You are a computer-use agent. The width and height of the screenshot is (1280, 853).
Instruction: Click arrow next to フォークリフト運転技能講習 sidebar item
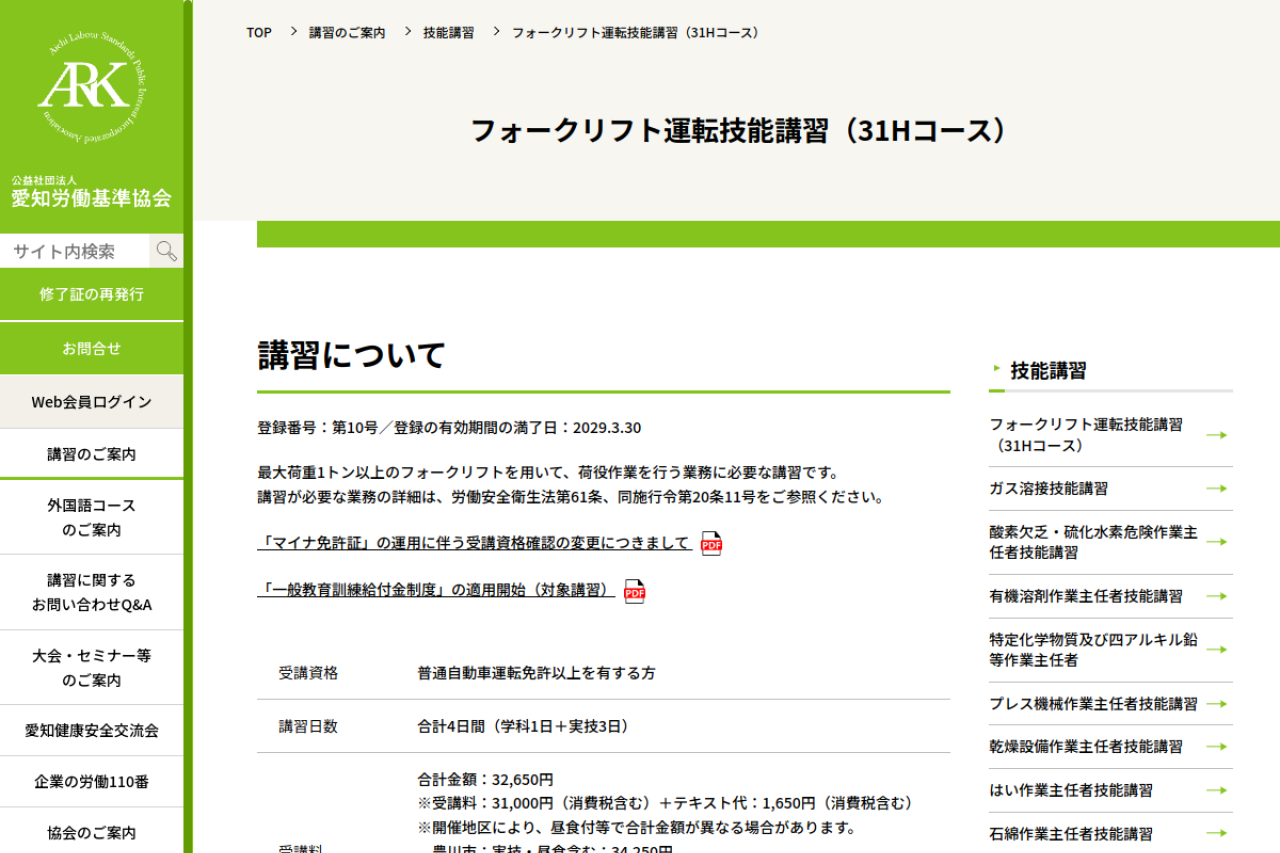tap(1216, 435)
